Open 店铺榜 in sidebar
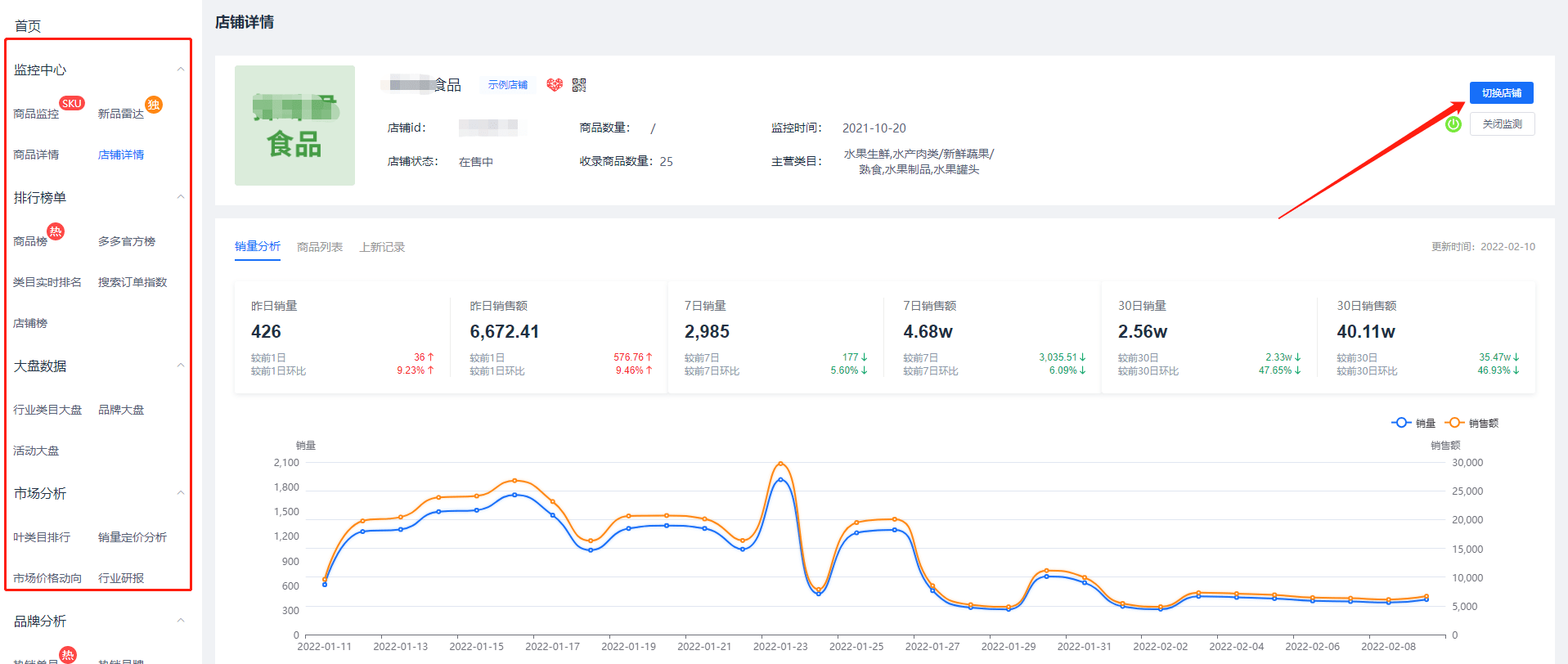The width and height of the screenshot is (1568, 664). pos(30,323)
